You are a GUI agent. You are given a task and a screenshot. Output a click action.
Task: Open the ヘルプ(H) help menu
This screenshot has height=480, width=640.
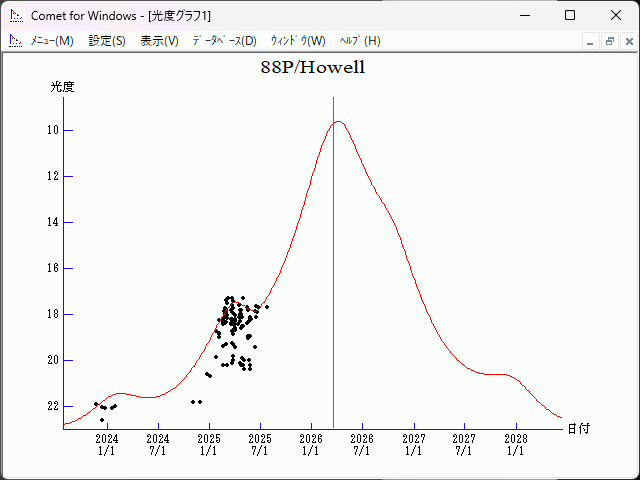[x=360, y=41]
